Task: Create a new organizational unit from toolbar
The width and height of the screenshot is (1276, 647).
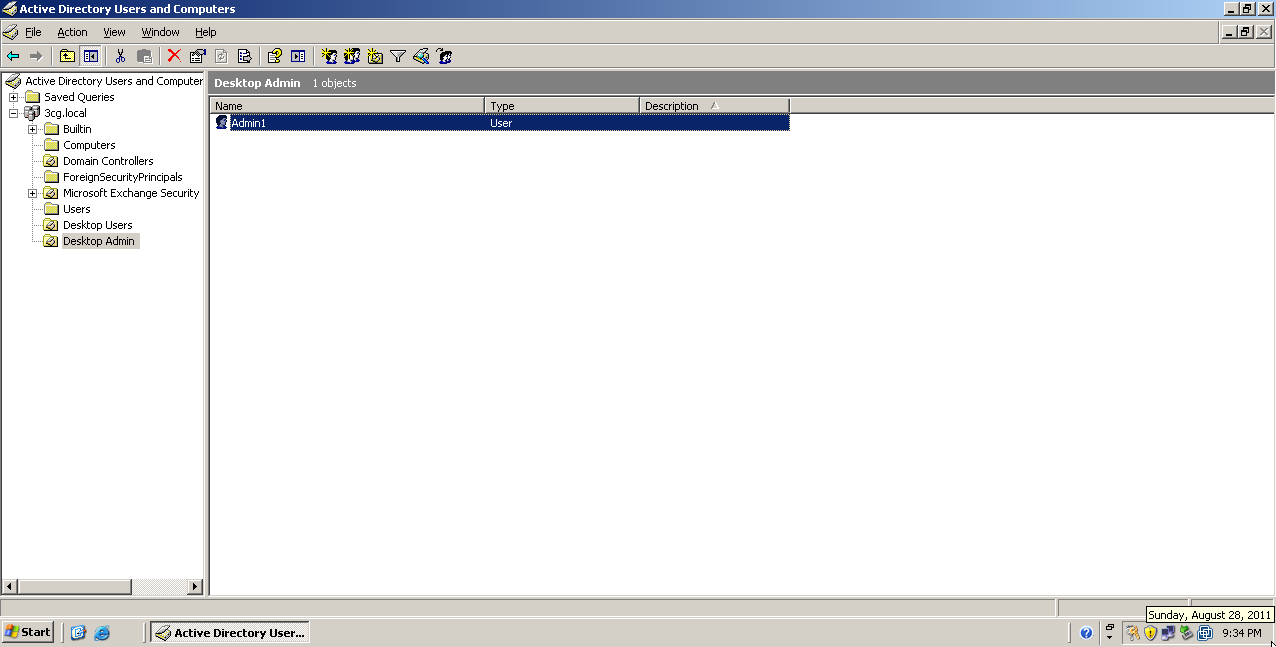Action: click(x=375, y=56)
